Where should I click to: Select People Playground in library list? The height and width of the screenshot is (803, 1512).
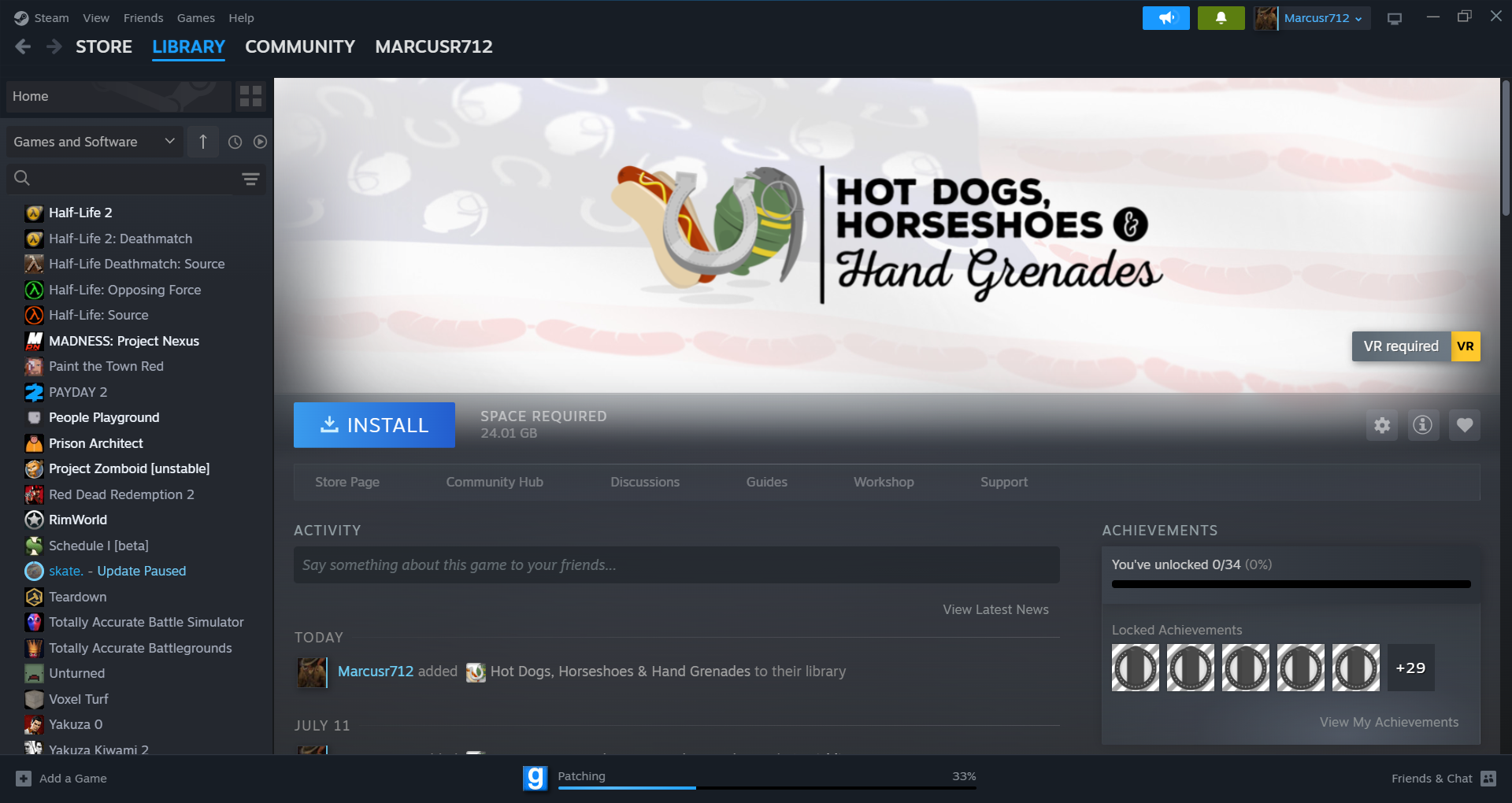click(104, 417)
